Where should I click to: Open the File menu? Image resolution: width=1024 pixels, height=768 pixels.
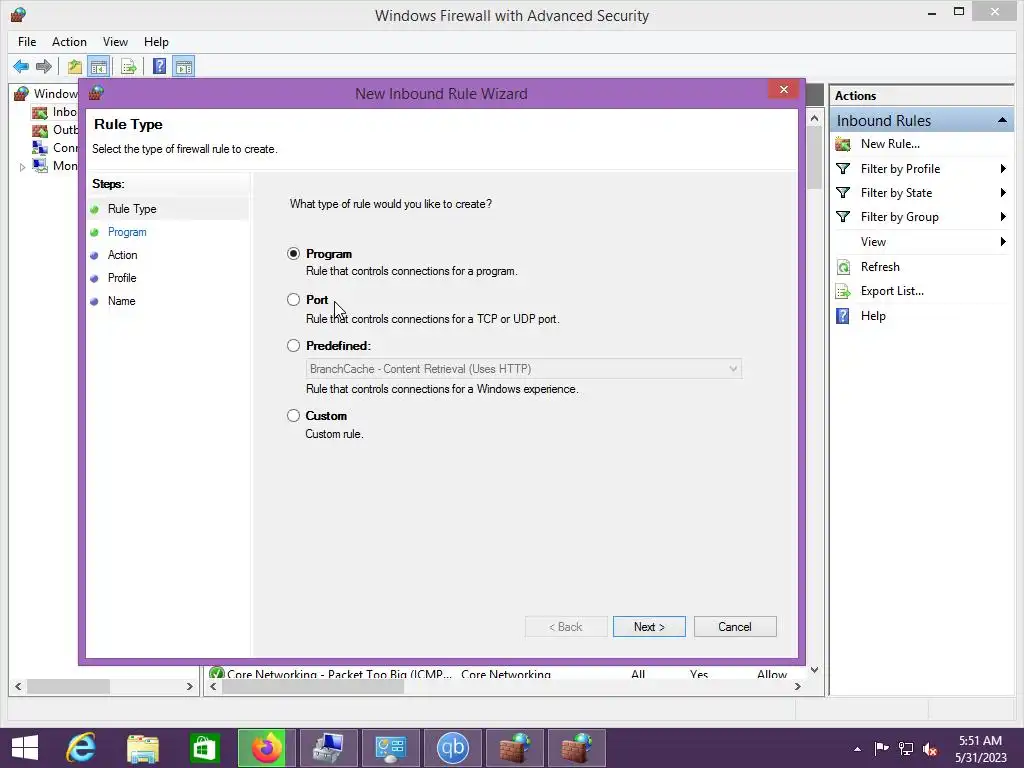(27, 42)
